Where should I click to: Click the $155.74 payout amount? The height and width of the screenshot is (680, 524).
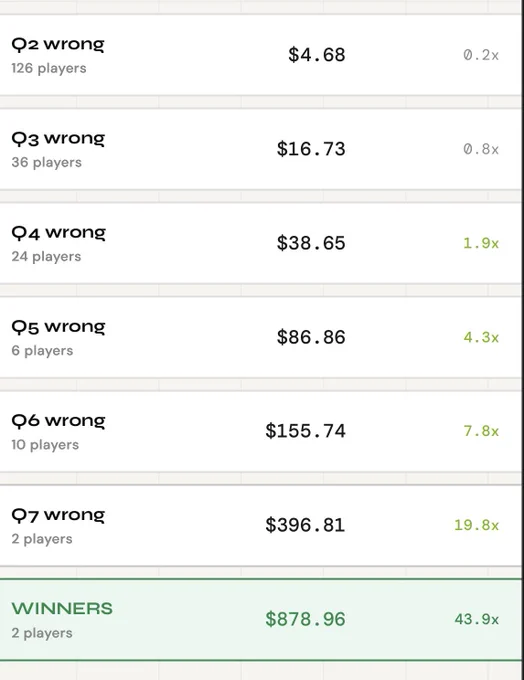[x=305, y=431]
